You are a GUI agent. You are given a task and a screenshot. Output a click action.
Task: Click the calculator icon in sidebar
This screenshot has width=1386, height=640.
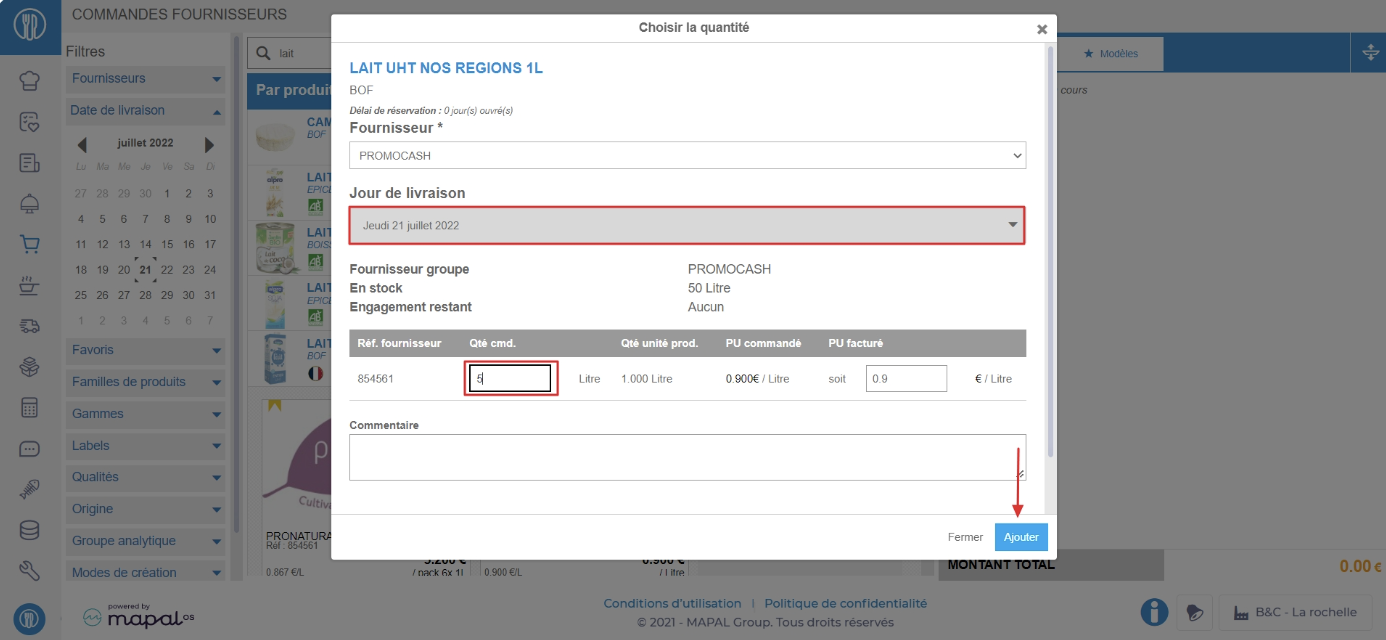(30, 408)
